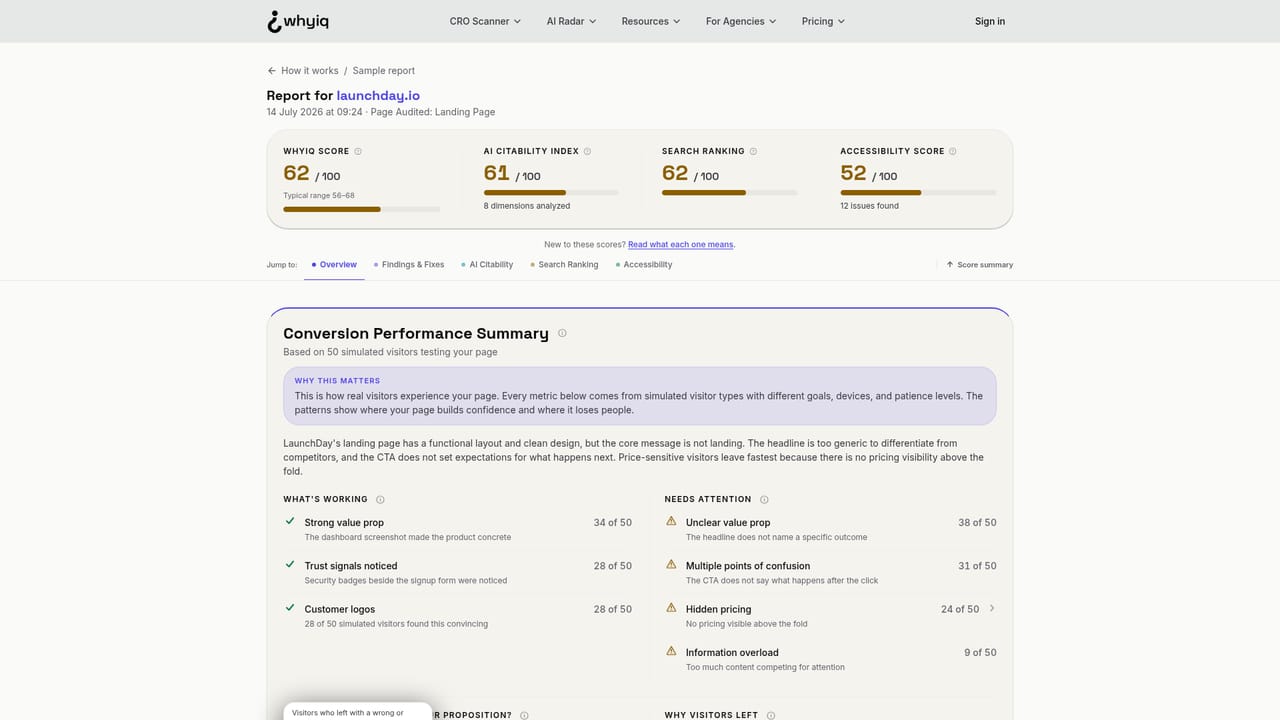Click the info icon beside NEEDS ATTENTION
Screen dimensions: 1280x720
(764, 499)
